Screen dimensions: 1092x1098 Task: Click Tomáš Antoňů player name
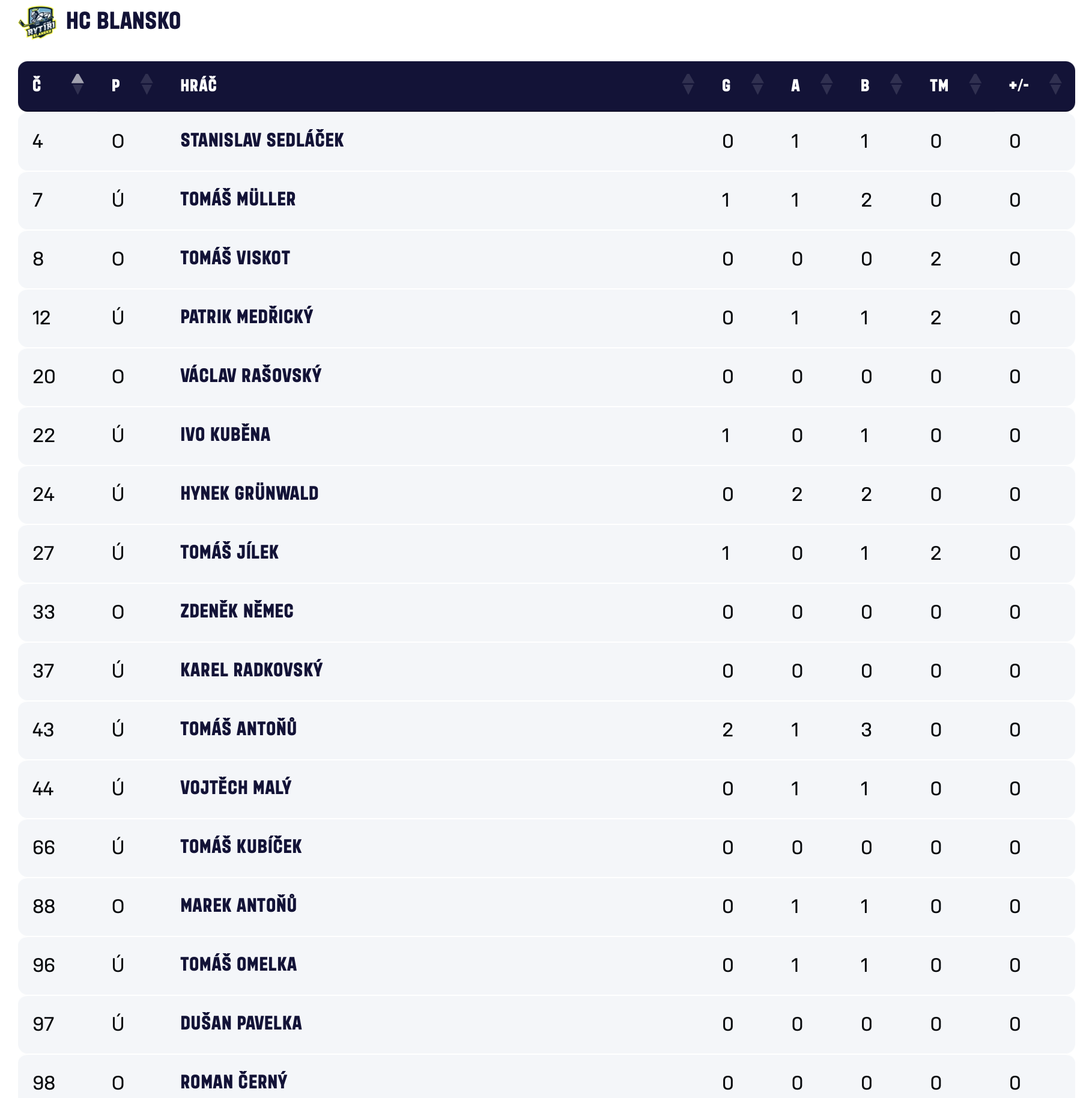(238, 729)
